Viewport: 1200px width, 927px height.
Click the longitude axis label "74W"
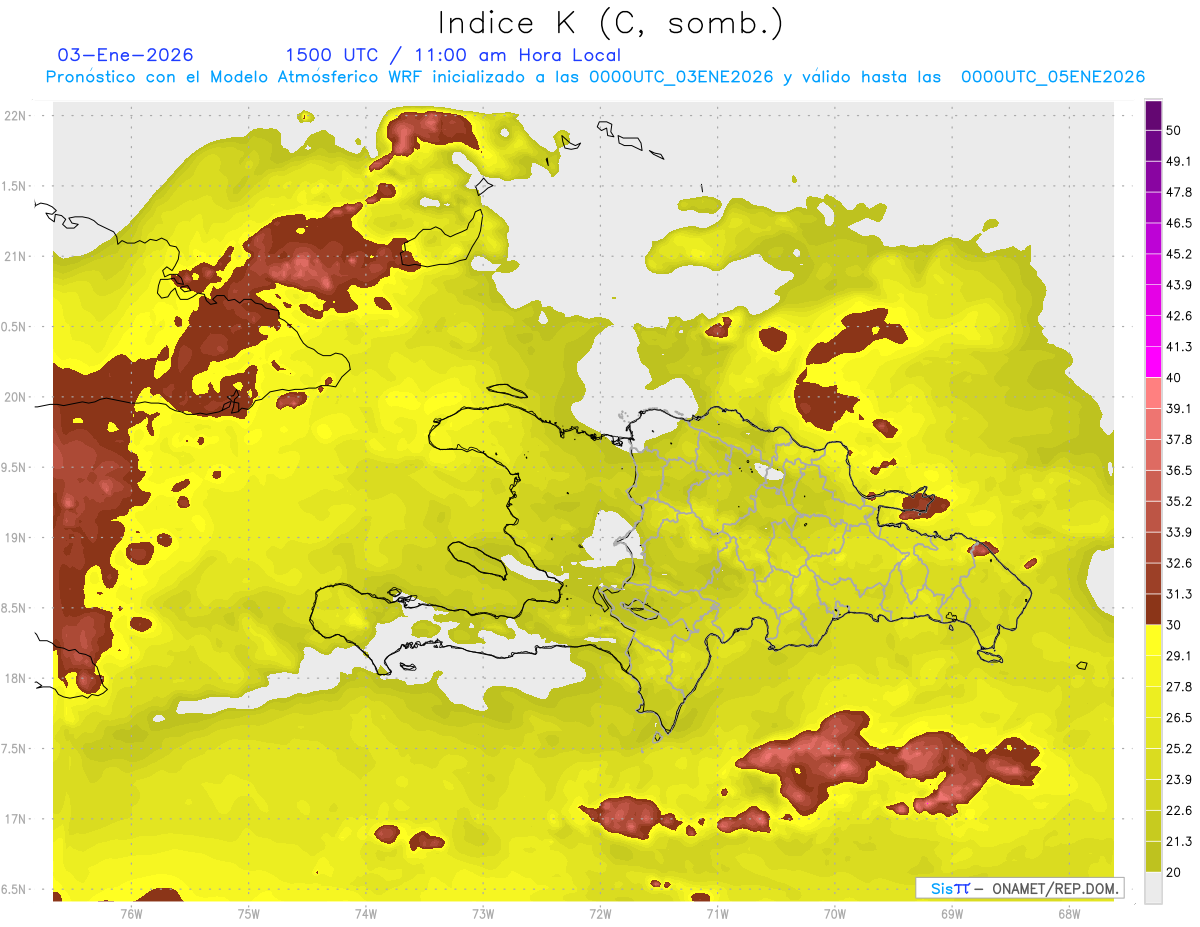click(366, 913)
